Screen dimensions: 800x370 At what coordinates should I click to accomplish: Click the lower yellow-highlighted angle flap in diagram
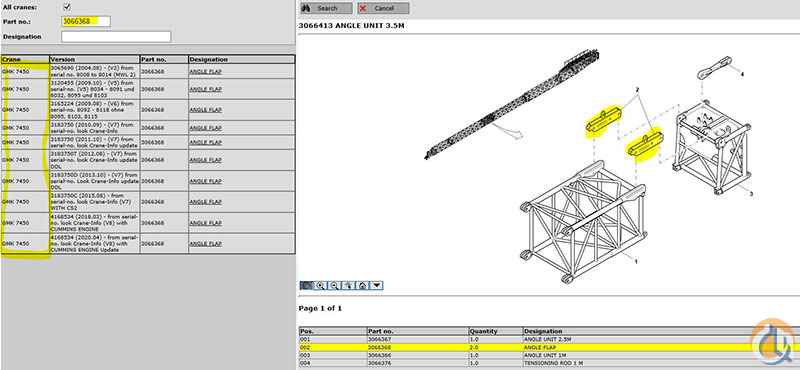point(645,144)
